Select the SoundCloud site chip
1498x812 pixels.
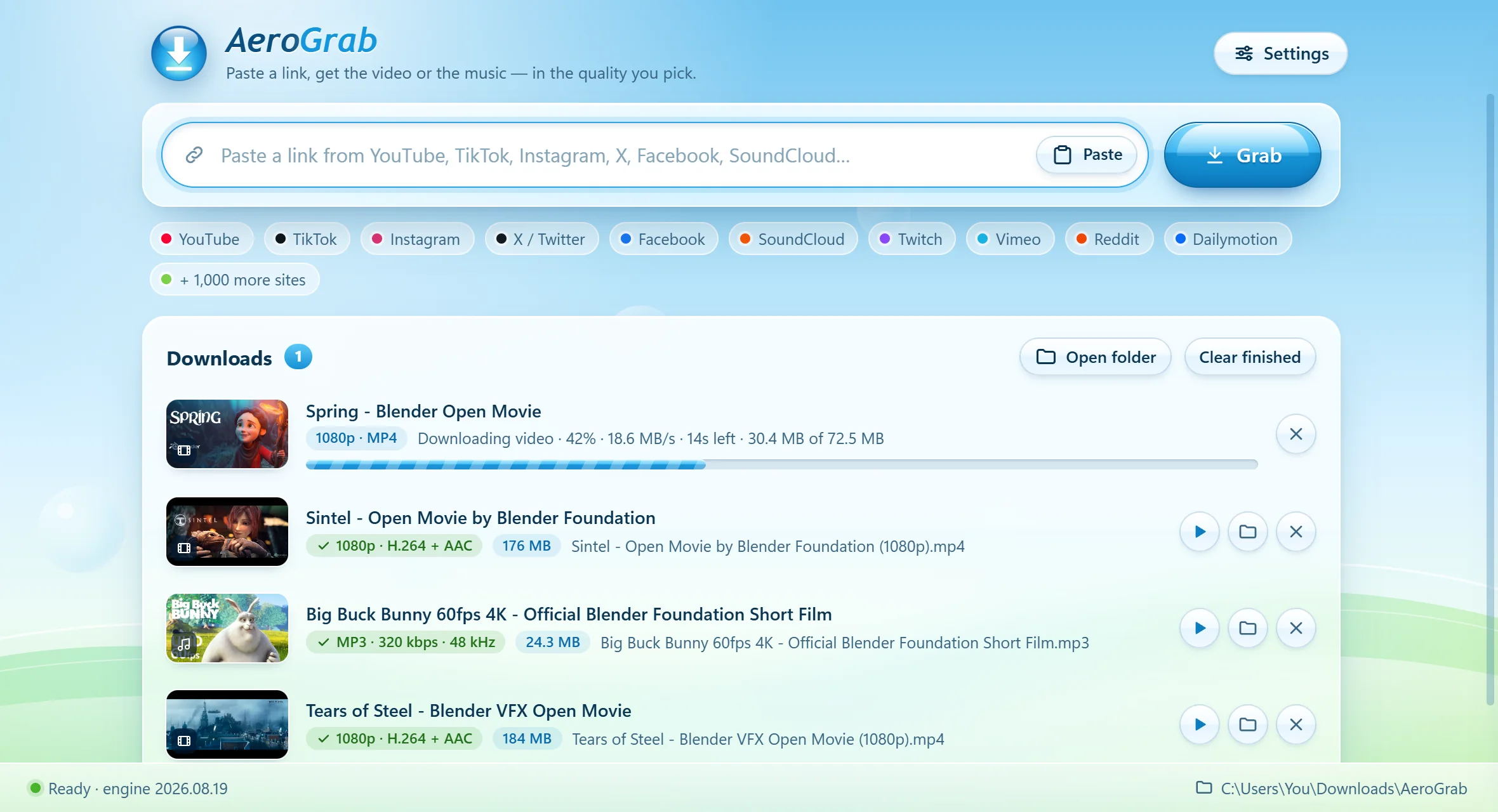(793, 239)
